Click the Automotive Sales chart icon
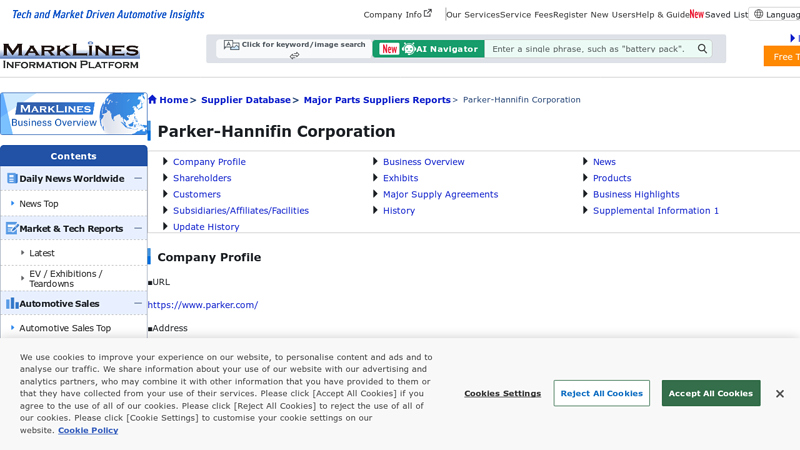This screenshot has width=800, height=450. coord(12,303)
